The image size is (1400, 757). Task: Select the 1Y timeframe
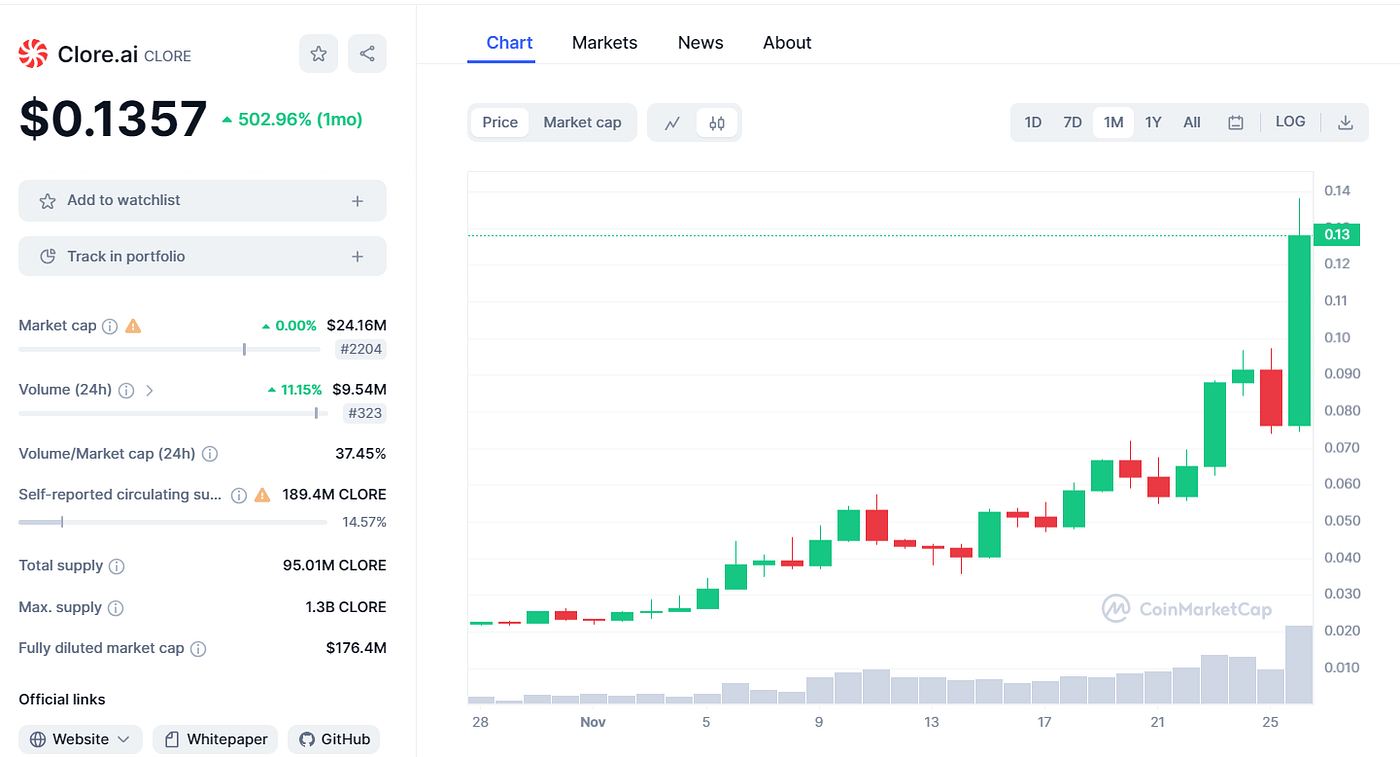click(1152, 121)
